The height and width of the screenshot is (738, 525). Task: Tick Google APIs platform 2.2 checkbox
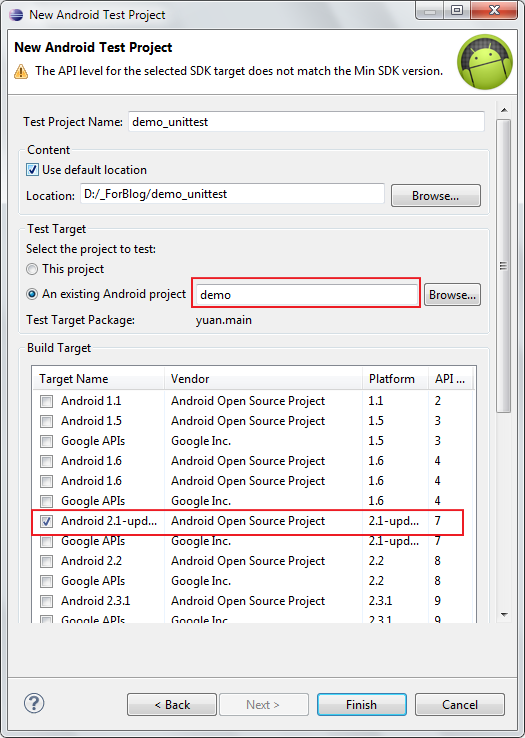click(46, 582)
